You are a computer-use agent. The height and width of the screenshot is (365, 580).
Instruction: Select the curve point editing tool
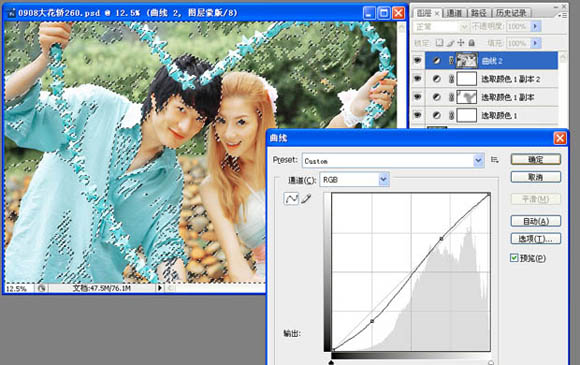point(291,199)
